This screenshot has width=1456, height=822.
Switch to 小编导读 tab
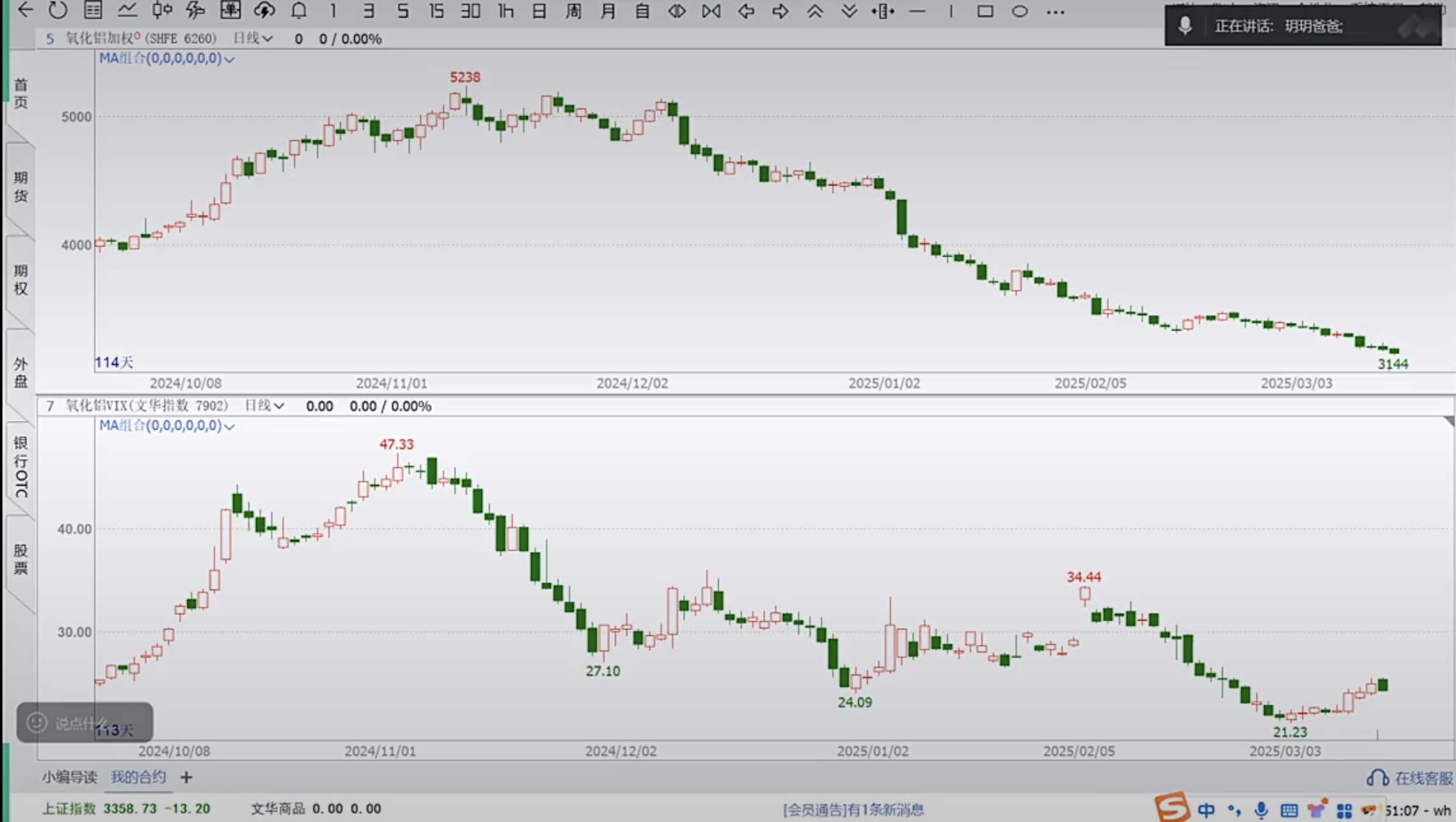click(x=69, y=777)
